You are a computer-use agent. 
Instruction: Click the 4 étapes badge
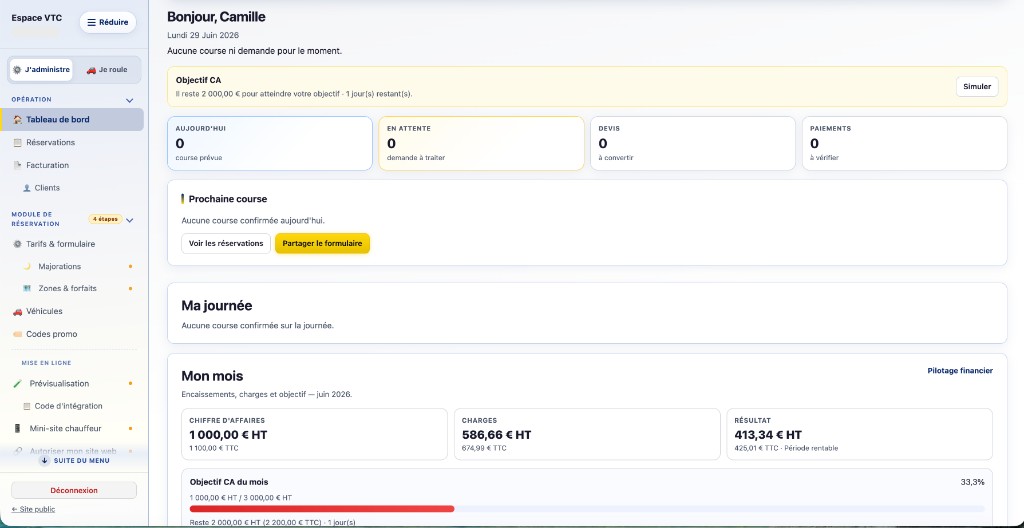(x=105, y=220)
